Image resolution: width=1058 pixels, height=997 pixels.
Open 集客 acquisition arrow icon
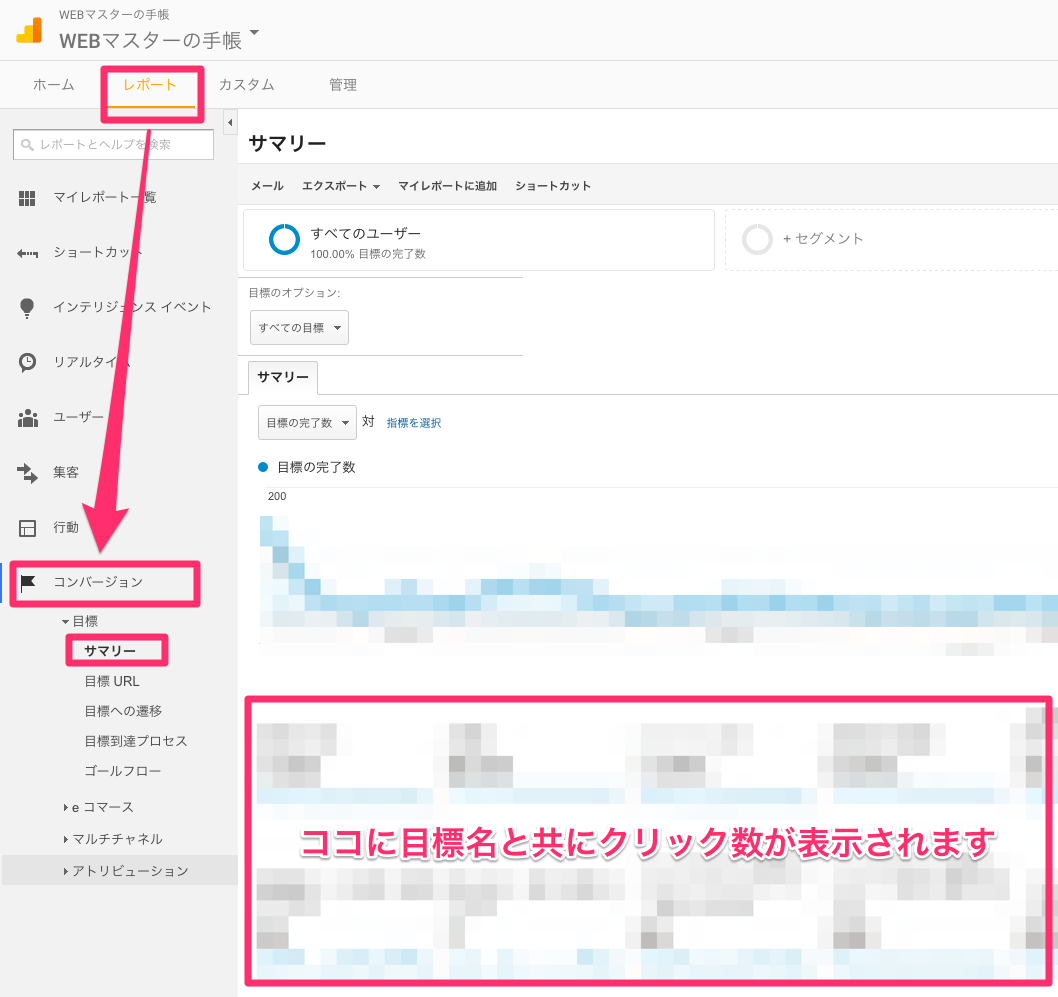[x=27, y=472]
